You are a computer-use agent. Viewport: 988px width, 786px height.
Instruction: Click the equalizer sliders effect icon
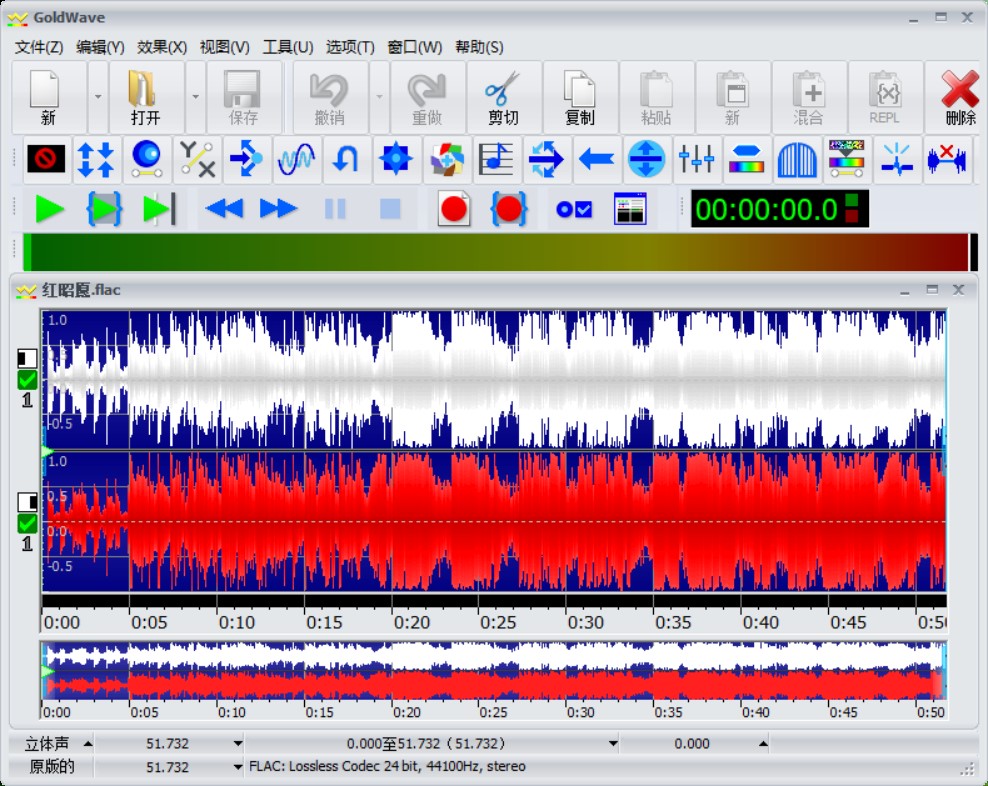(696, 159)
